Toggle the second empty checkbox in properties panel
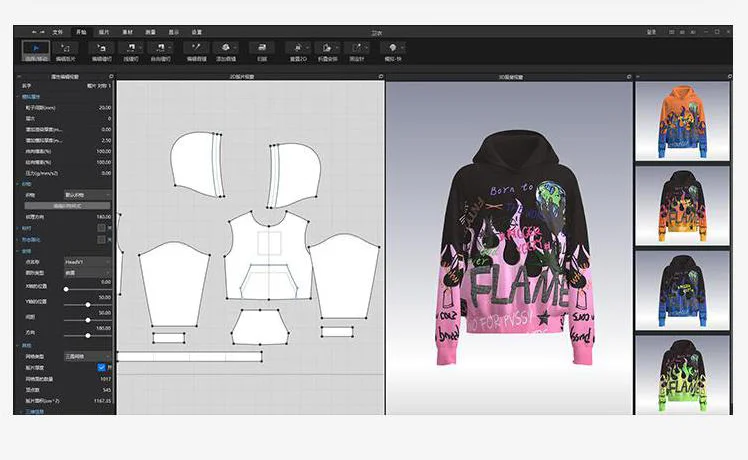The width and height of the screenshot is (748, 460). 101,240
